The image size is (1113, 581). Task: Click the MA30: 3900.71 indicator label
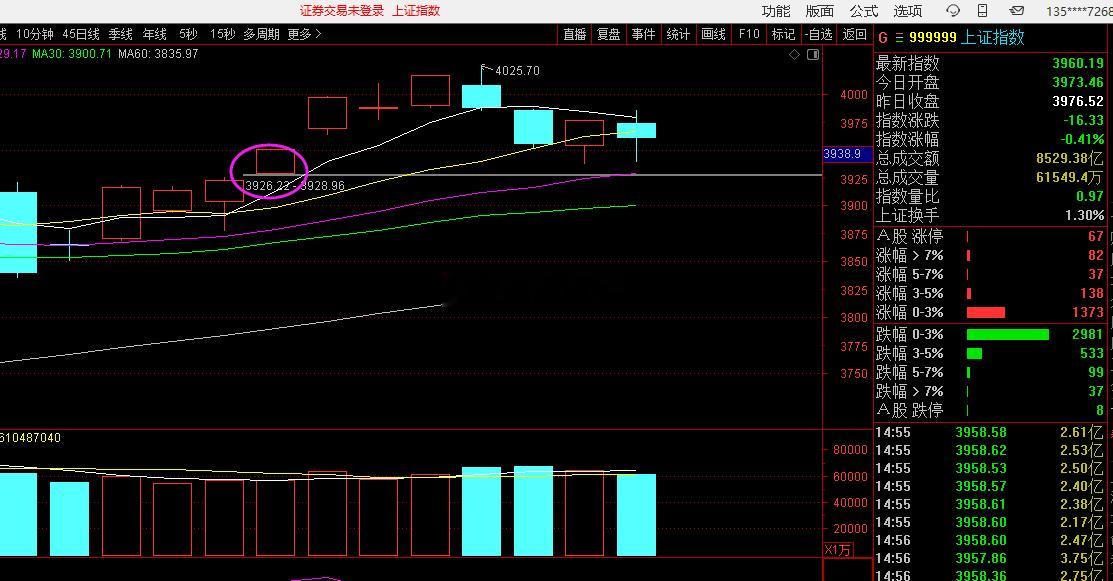click(x=72, y=53)
